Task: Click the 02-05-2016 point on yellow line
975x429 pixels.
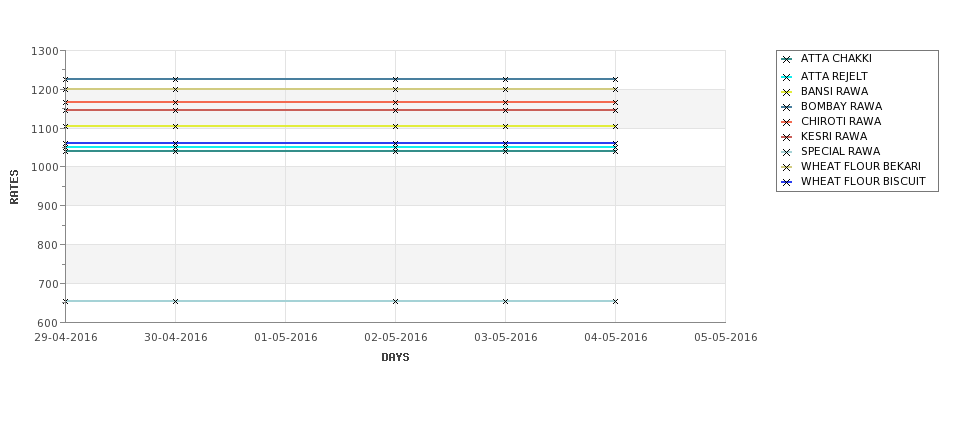Action: (x=395, y=127)
